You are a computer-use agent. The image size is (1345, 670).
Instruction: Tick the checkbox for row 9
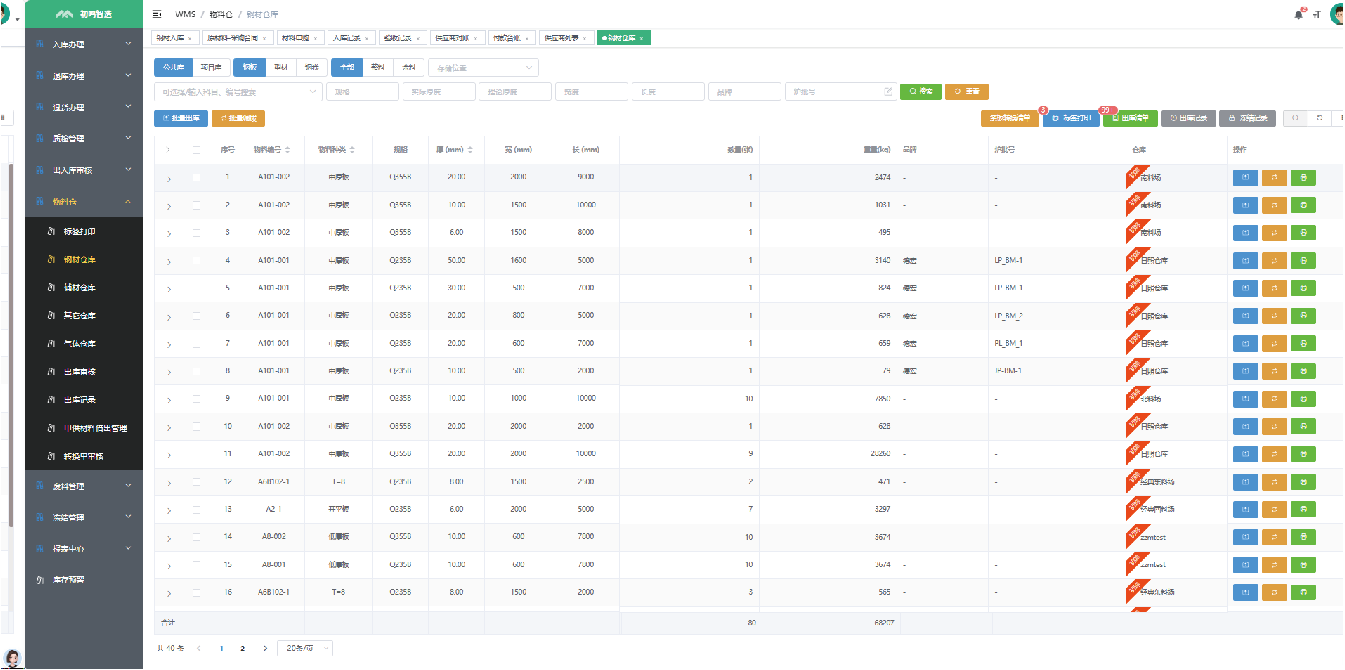click(x=196, y=399)
